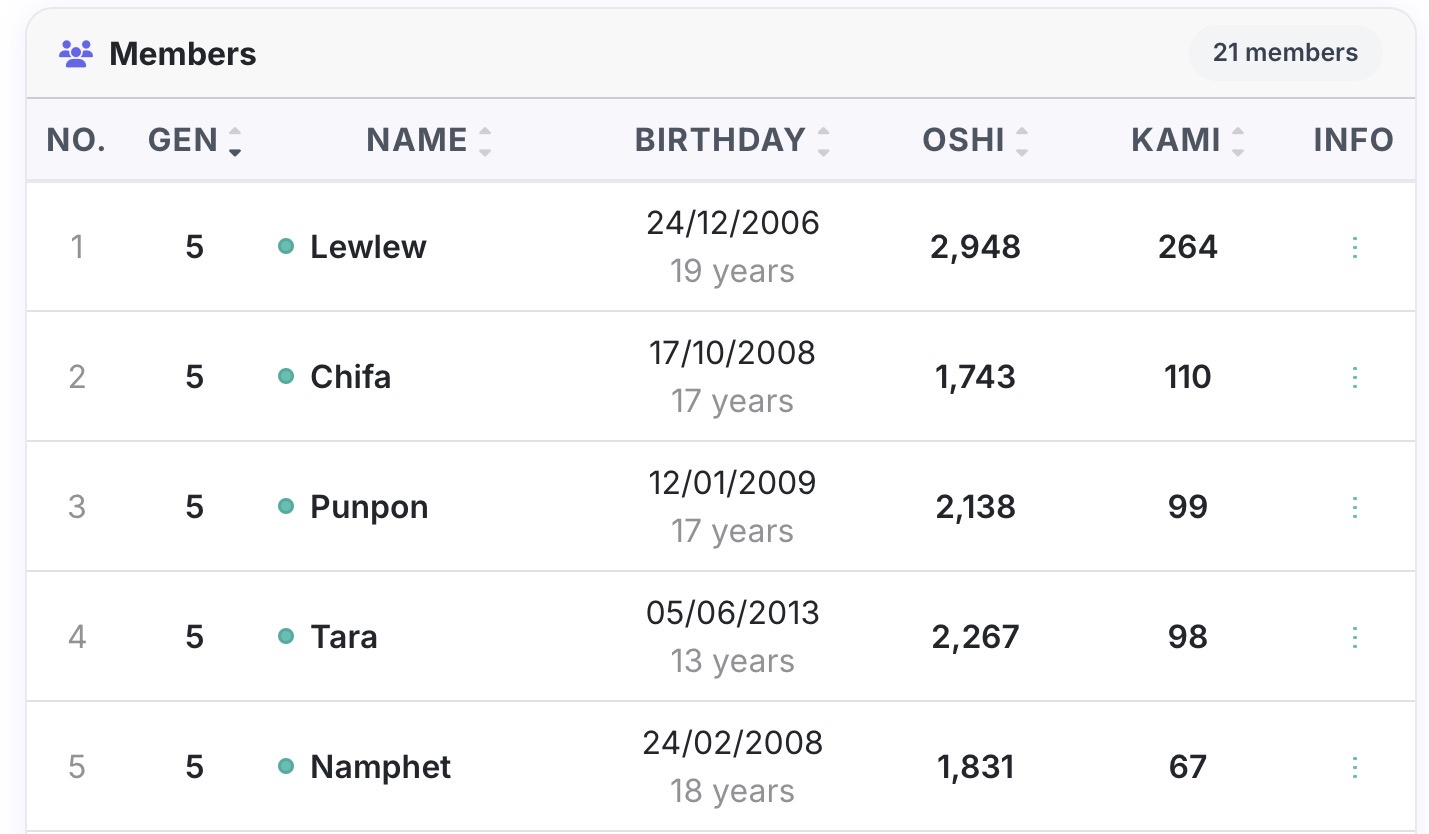Viewport: 1429px width, 834px height.
Task: Select the member name Punpon
Action: pyautogui.click(x=369, y=507)
